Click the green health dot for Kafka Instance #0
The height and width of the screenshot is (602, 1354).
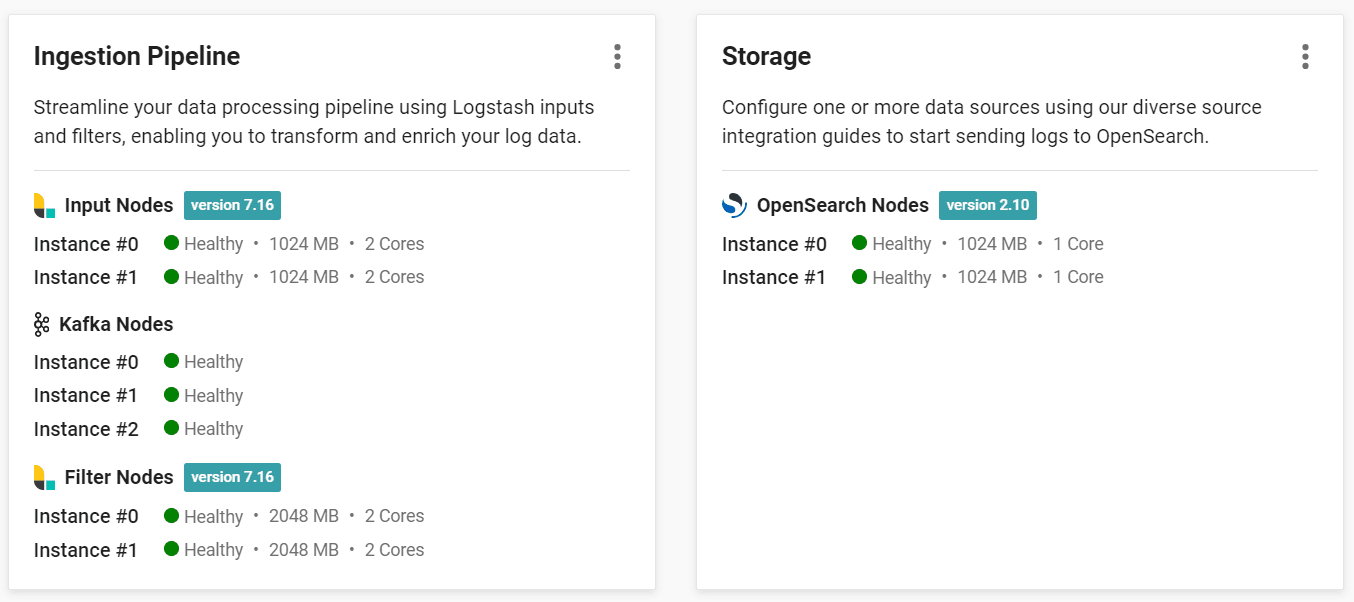tap(170, 361)
